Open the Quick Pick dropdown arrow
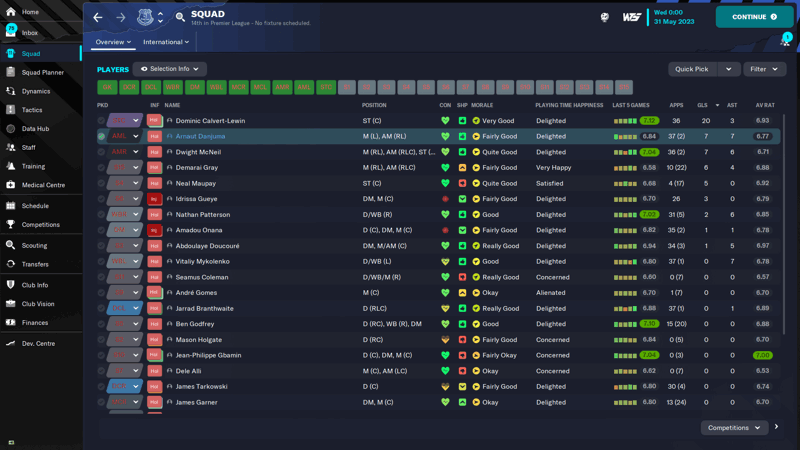The height and width of the screenshot is (450, 800). coord(729,69)
